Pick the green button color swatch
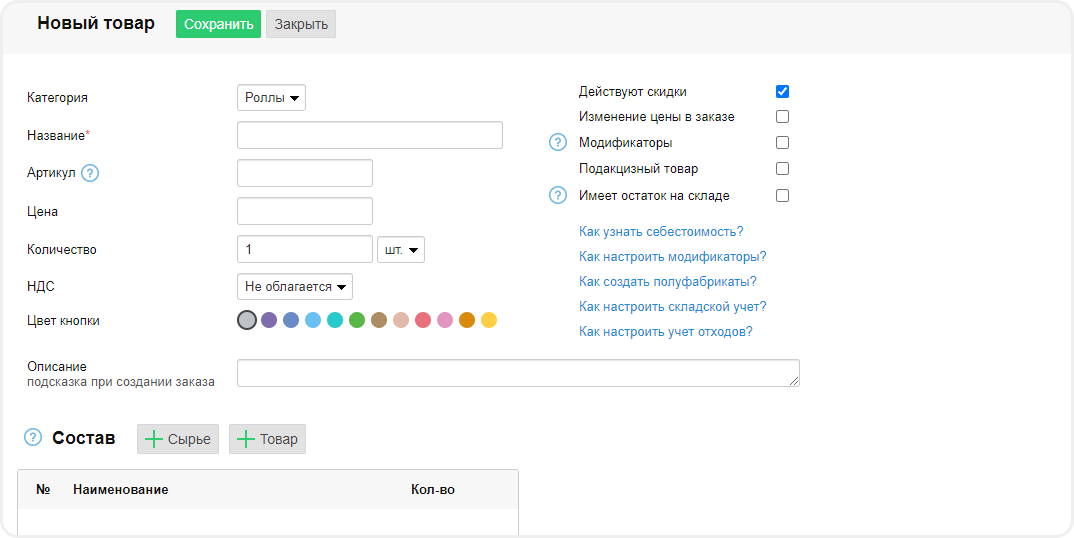1074x538 pixels. [357, 320]
